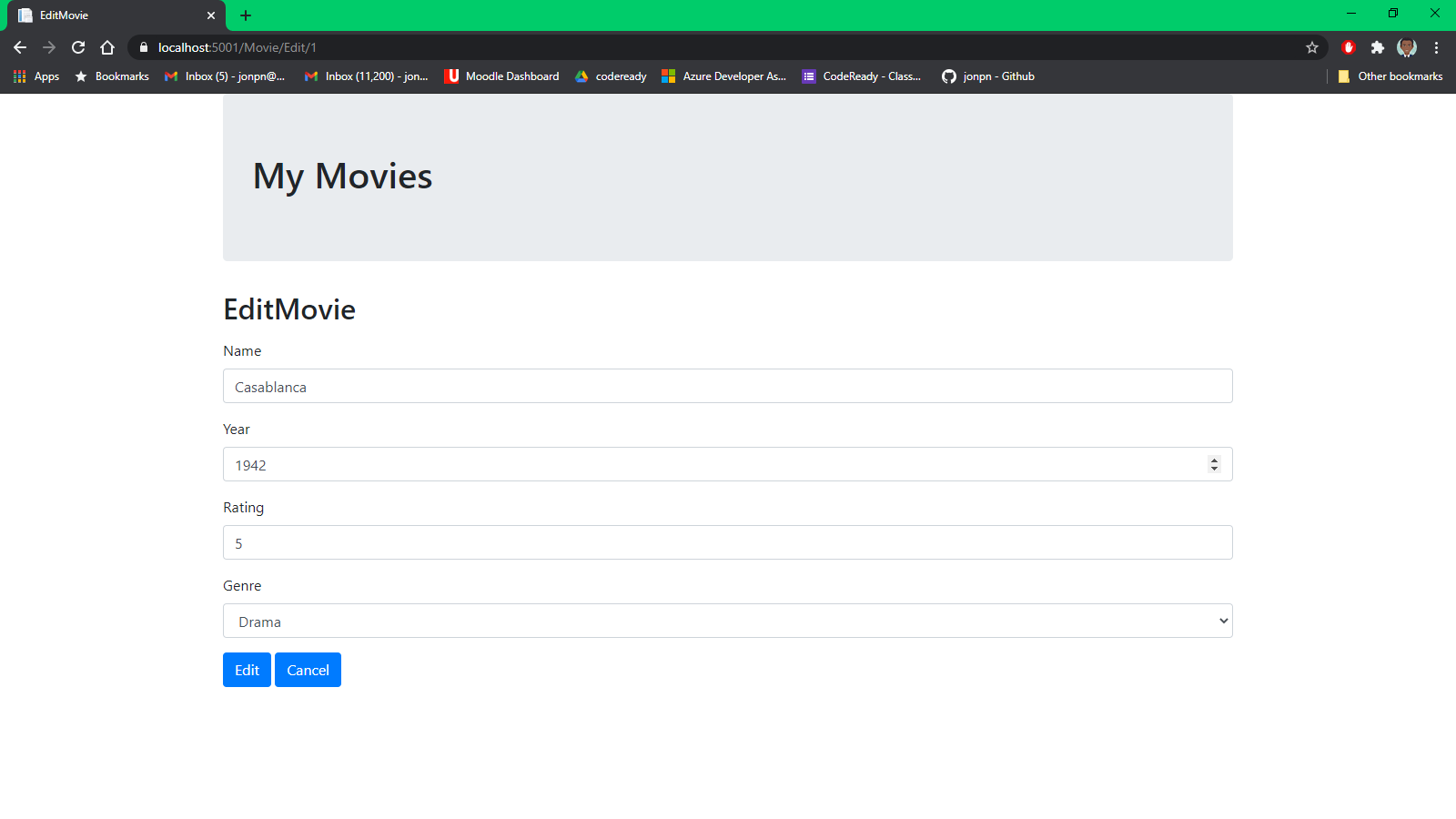1456x819 pixels.
Task: Click inside the Name field showing Casablanca
Action: [x=727, y=386]
